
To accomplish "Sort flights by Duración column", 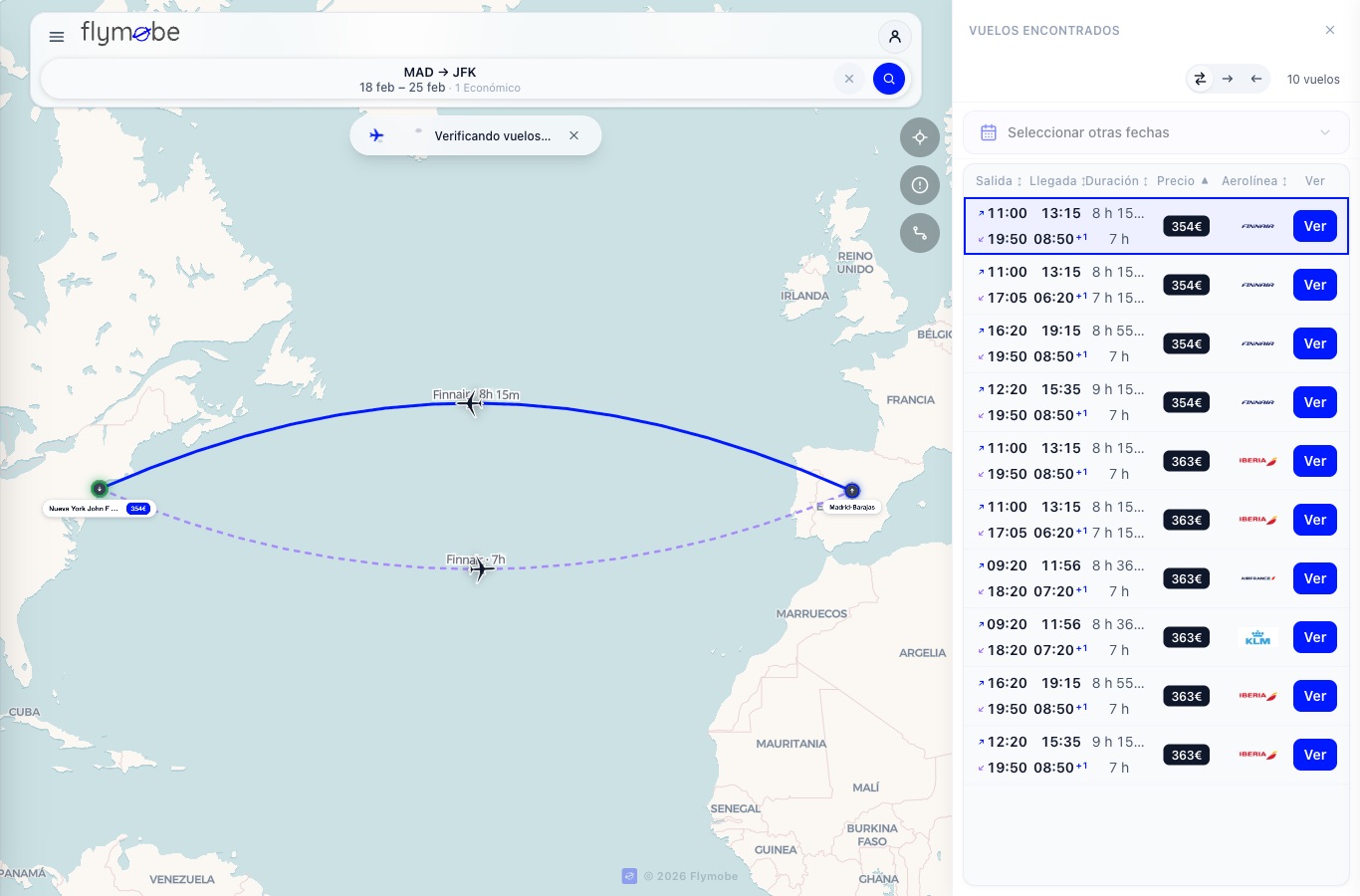I will 1116,181.
